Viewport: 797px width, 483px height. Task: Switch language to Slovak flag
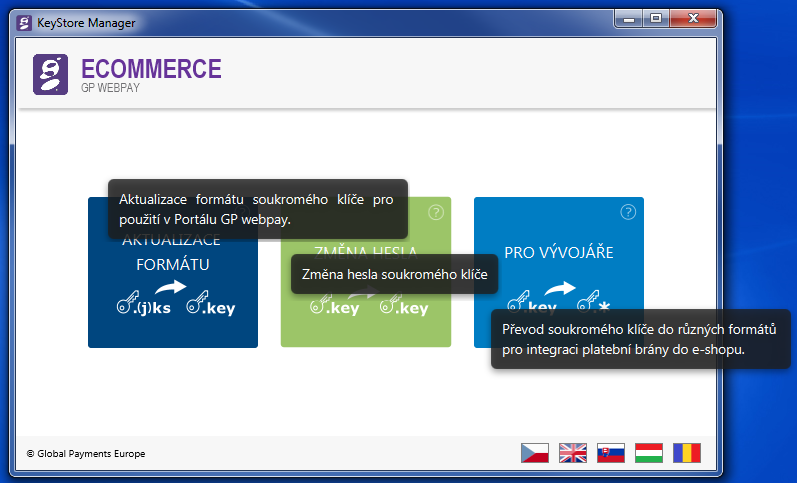click(611, 452)
